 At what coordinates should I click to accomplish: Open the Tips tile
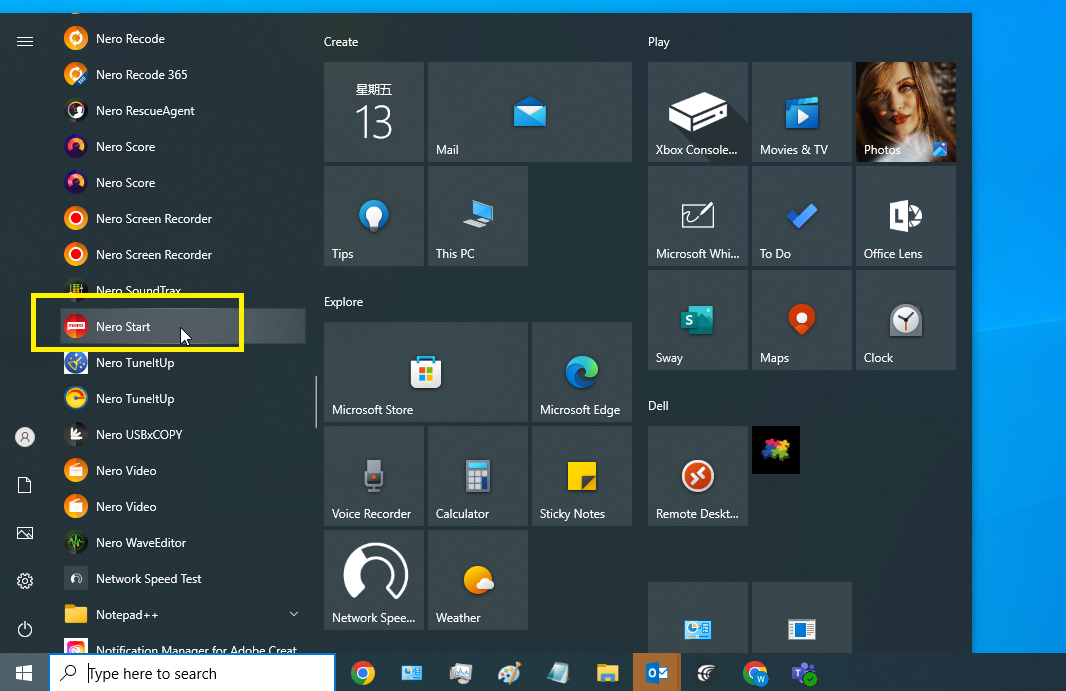coord(374,216)
